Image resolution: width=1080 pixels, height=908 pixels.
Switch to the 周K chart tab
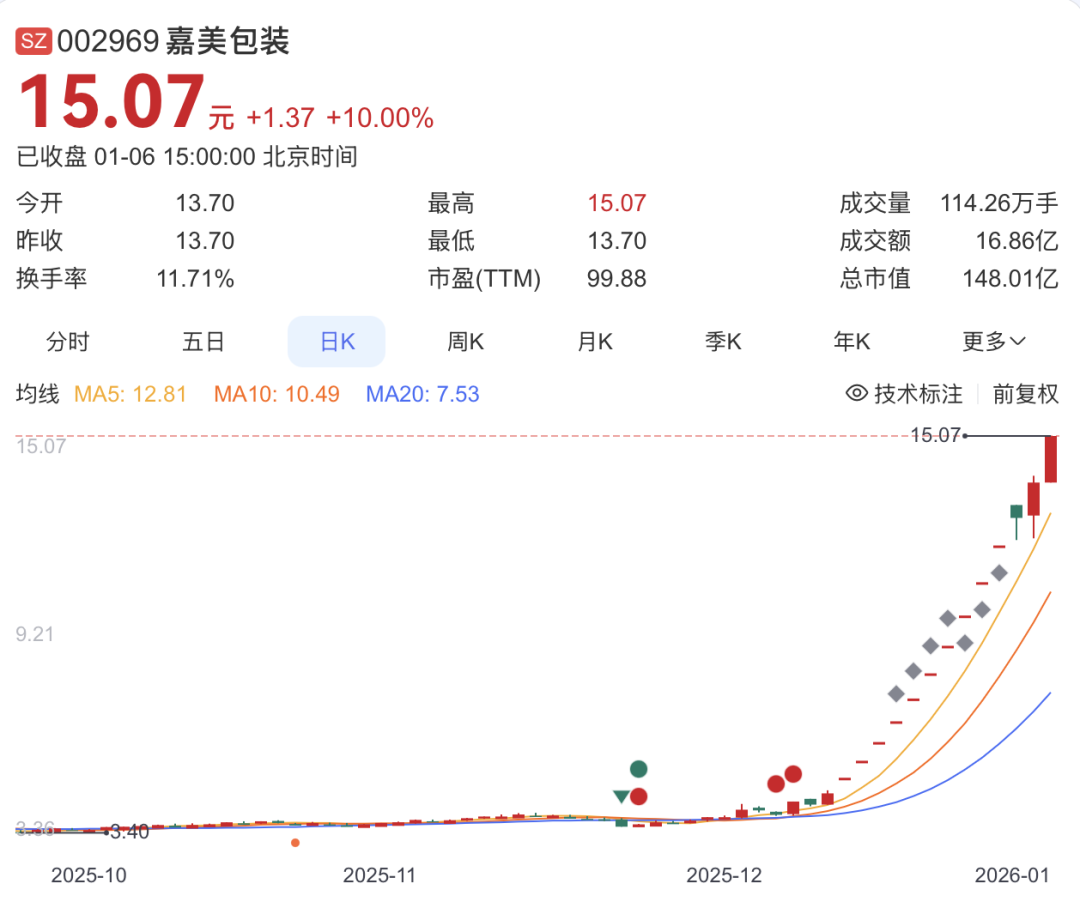click(x=465, y=341)
